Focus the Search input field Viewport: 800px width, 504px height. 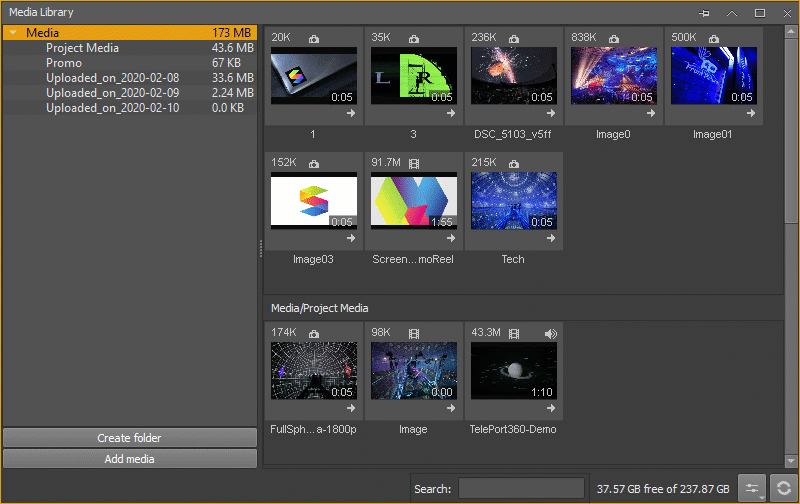521,488
